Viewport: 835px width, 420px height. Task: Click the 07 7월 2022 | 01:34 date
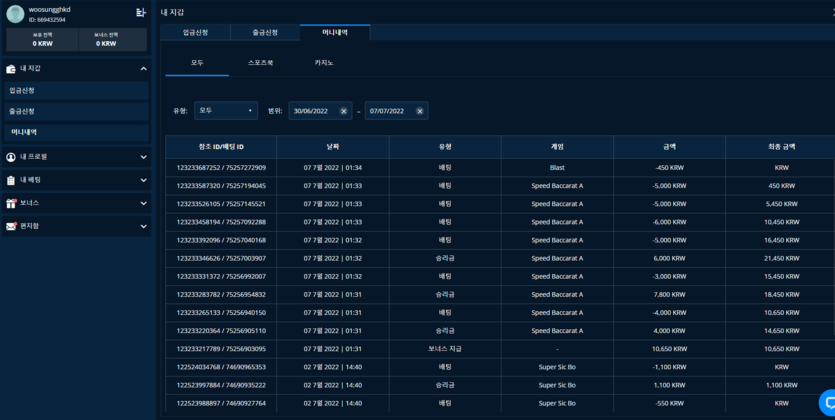pos(333,168)
